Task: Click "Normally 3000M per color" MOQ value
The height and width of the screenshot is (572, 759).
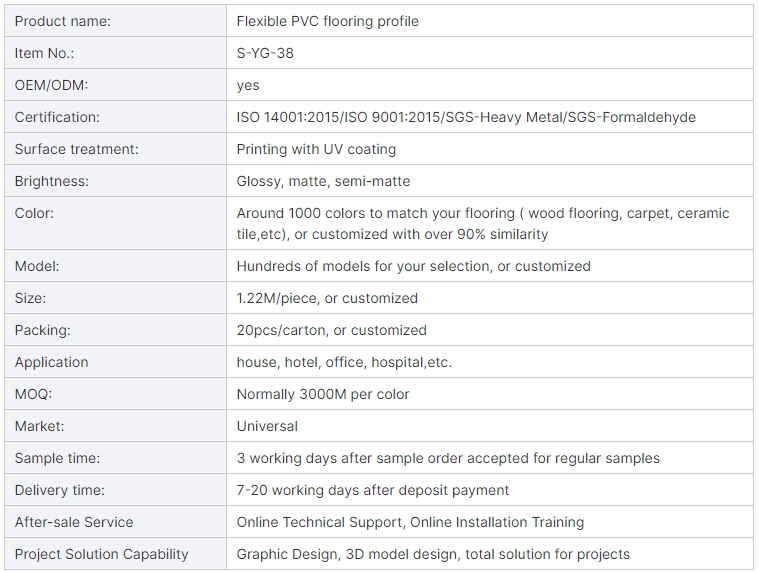Action: click(x=323, y=394)
